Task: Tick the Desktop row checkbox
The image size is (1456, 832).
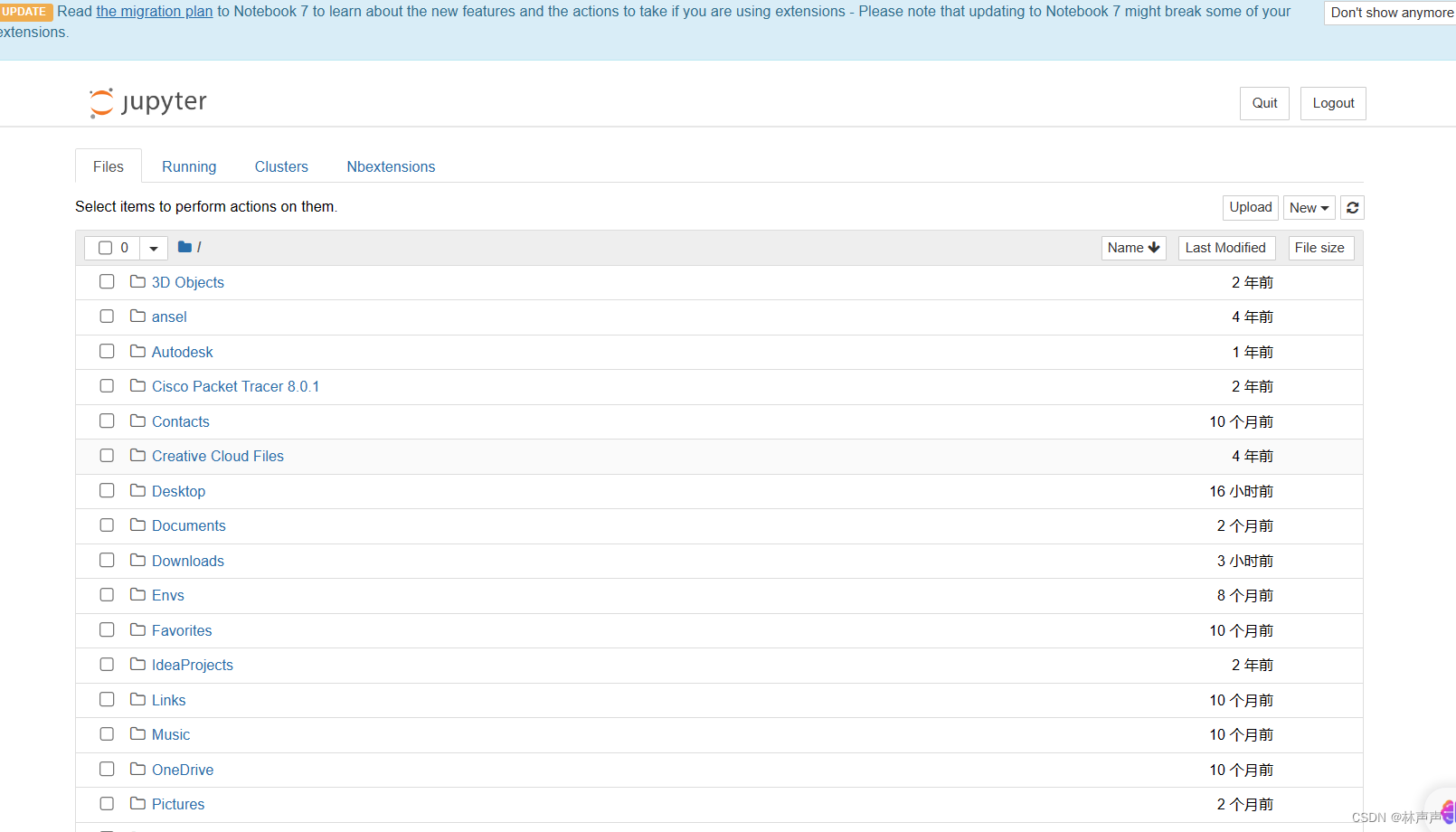Action: pos(107,490)
